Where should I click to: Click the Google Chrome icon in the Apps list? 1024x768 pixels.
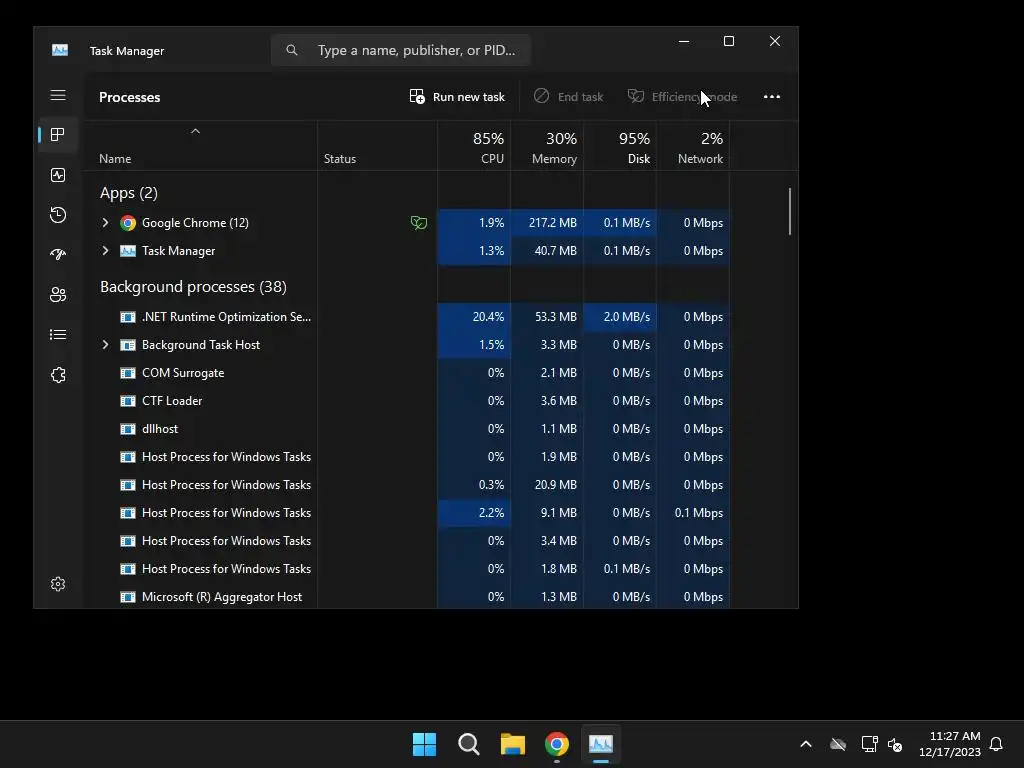(128, 223)
